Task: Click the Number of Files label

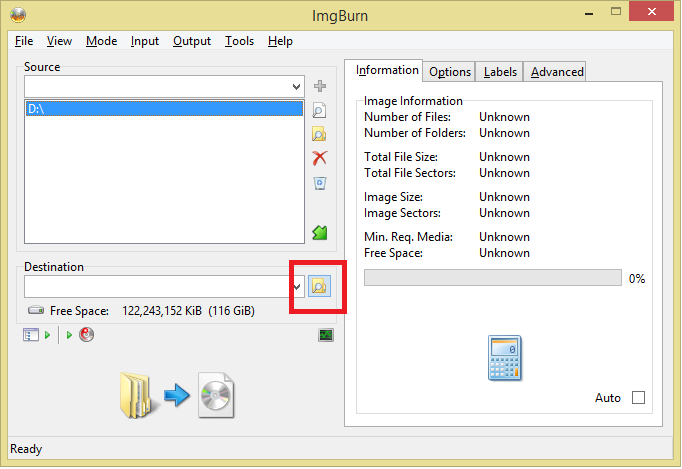Action: (407, 117)
